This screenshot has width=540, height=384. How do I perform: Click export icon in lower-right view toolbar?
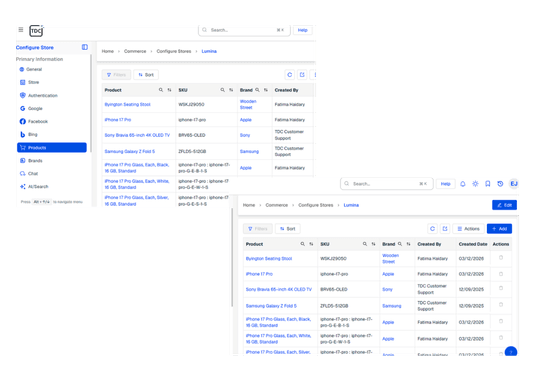[x=445, y=229]
